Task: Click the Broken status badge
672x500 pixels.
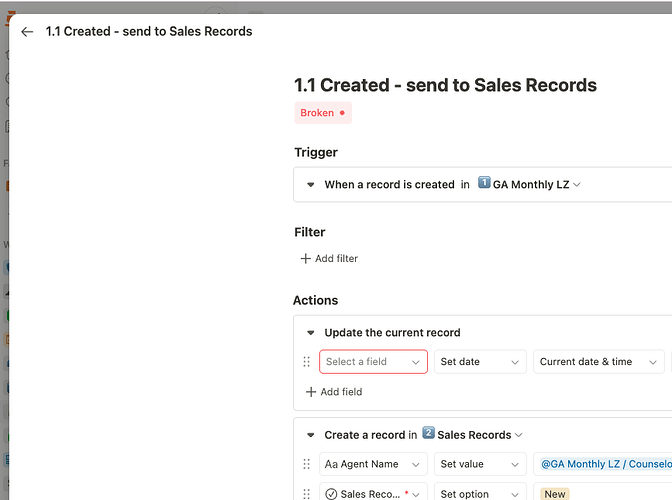Action: [322, 113]
